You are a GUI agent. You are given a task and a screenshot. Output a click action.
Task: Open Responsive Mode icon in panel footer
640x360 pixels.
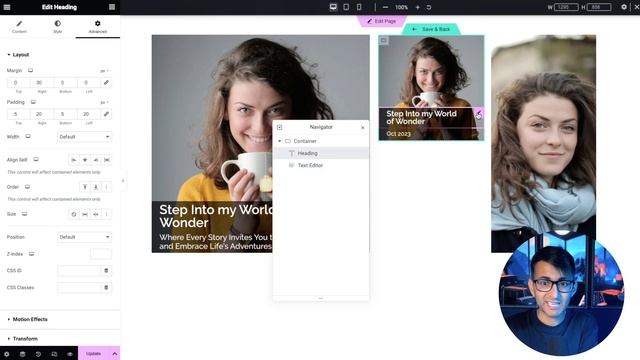(54, 354)
